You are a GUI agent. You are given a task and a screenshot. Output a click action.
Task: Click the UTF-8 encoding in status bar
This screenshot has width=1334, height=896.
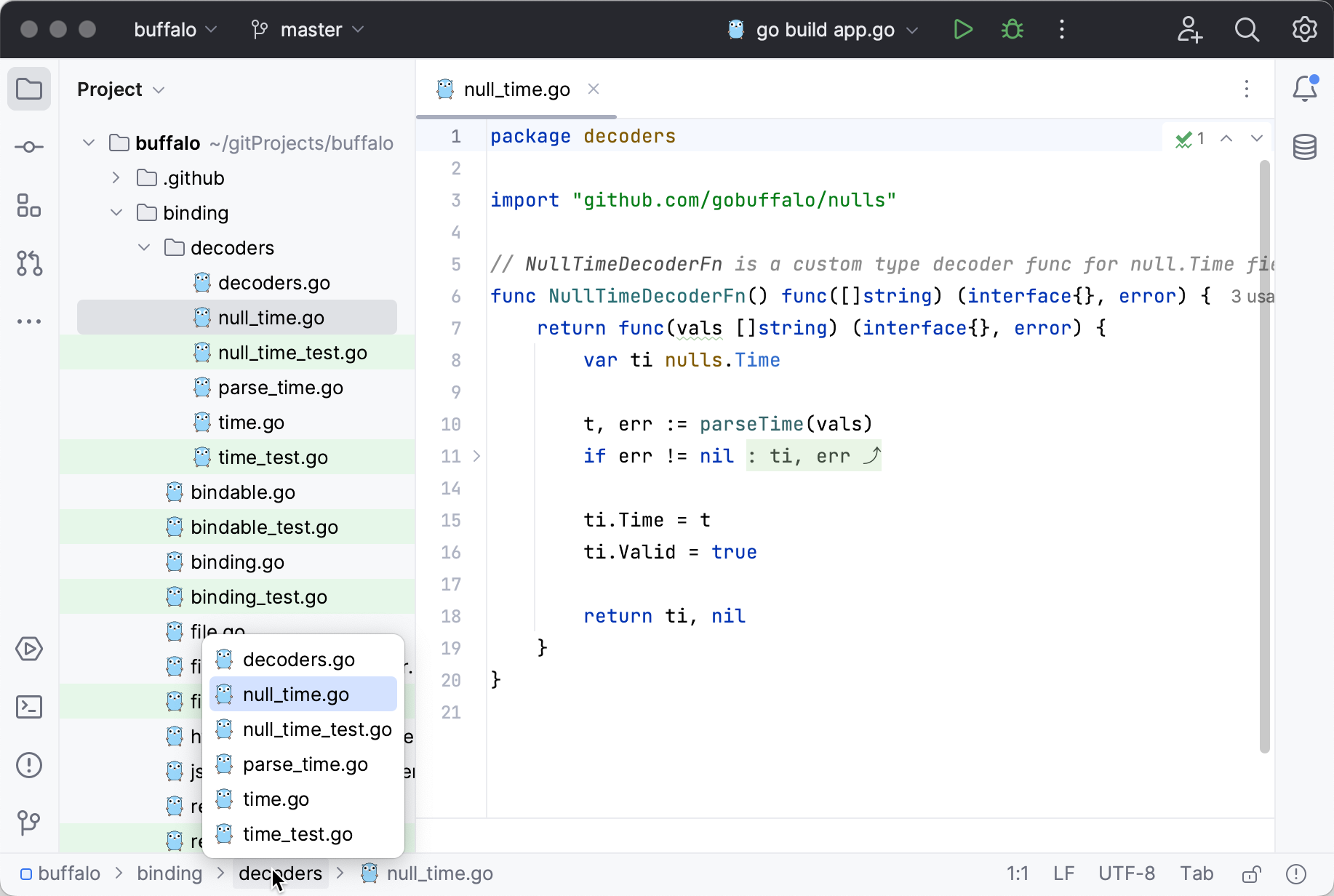click(1126, 873)
